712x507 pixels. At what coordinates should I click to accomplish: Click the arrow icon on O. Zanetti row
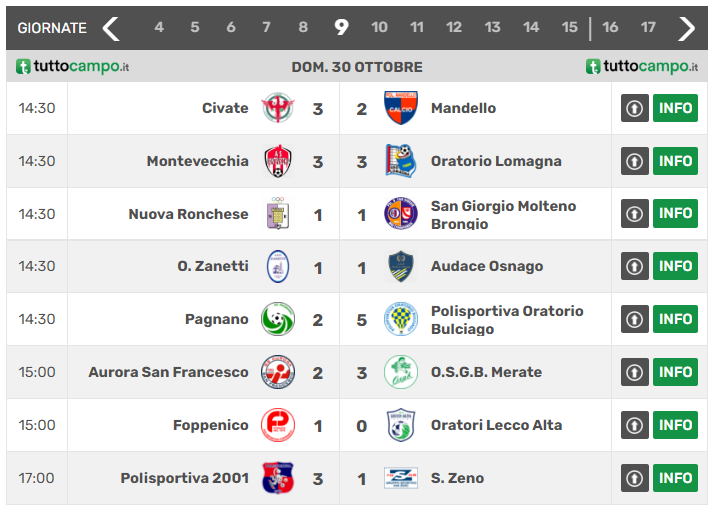[634, 266]
